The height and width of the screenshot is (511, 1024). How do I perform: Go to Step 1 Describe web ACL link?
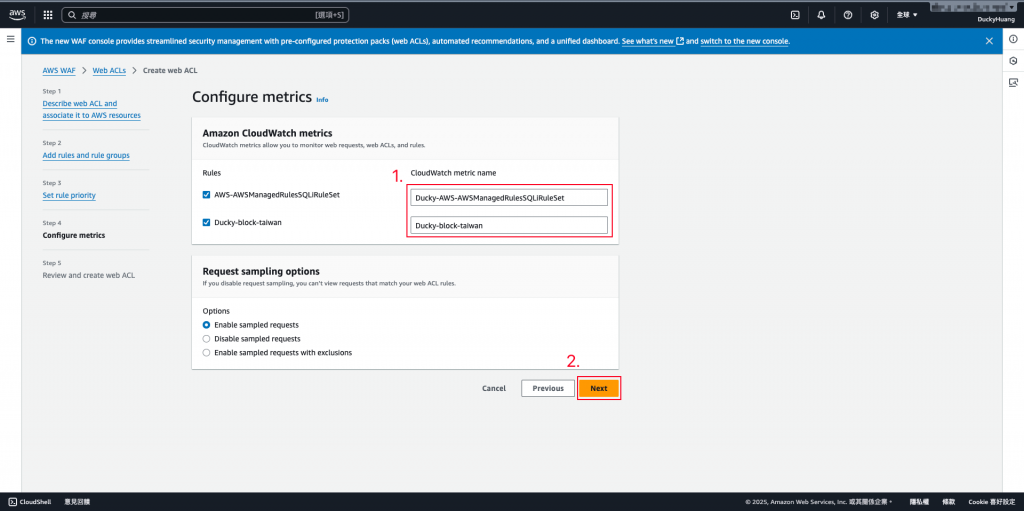91,109
